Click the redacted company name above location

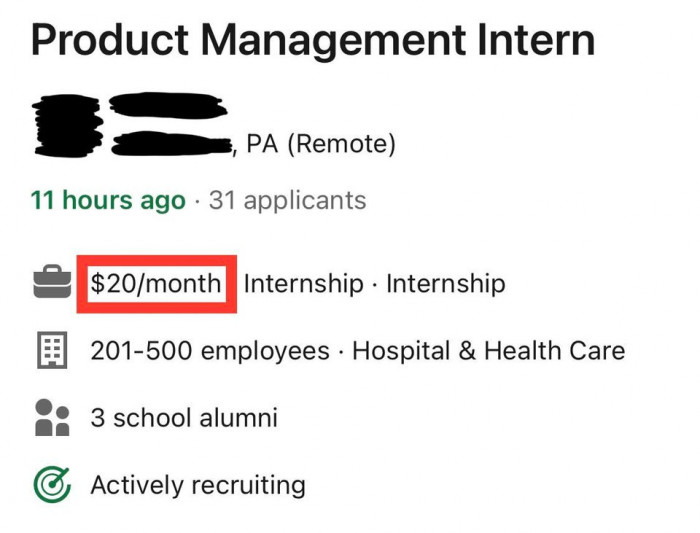pos(166,104)
